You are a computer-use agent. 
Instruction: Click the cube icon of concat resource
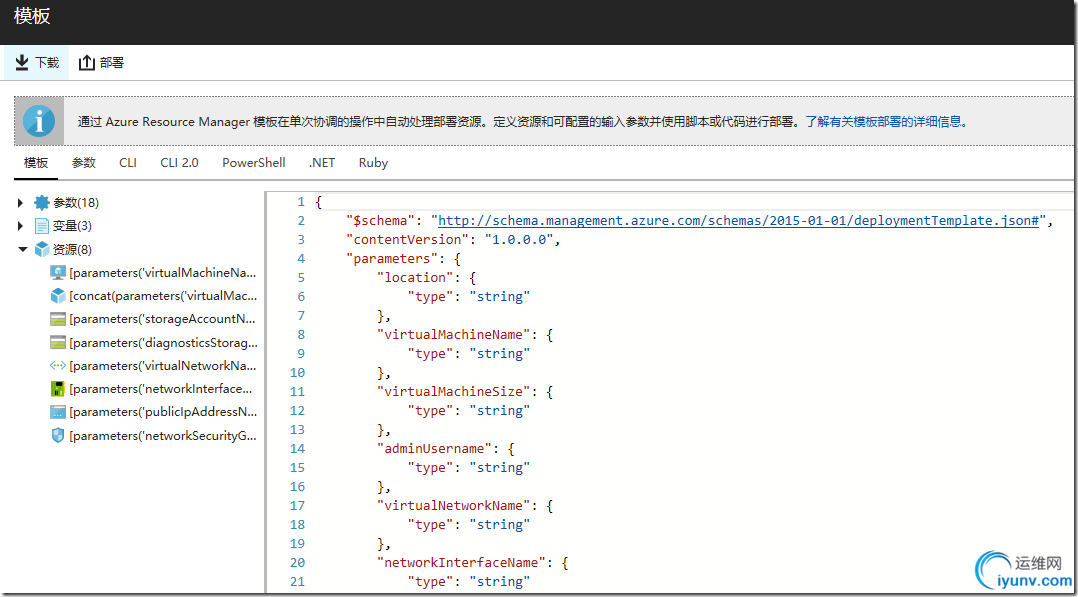click(x=58, y=296)
